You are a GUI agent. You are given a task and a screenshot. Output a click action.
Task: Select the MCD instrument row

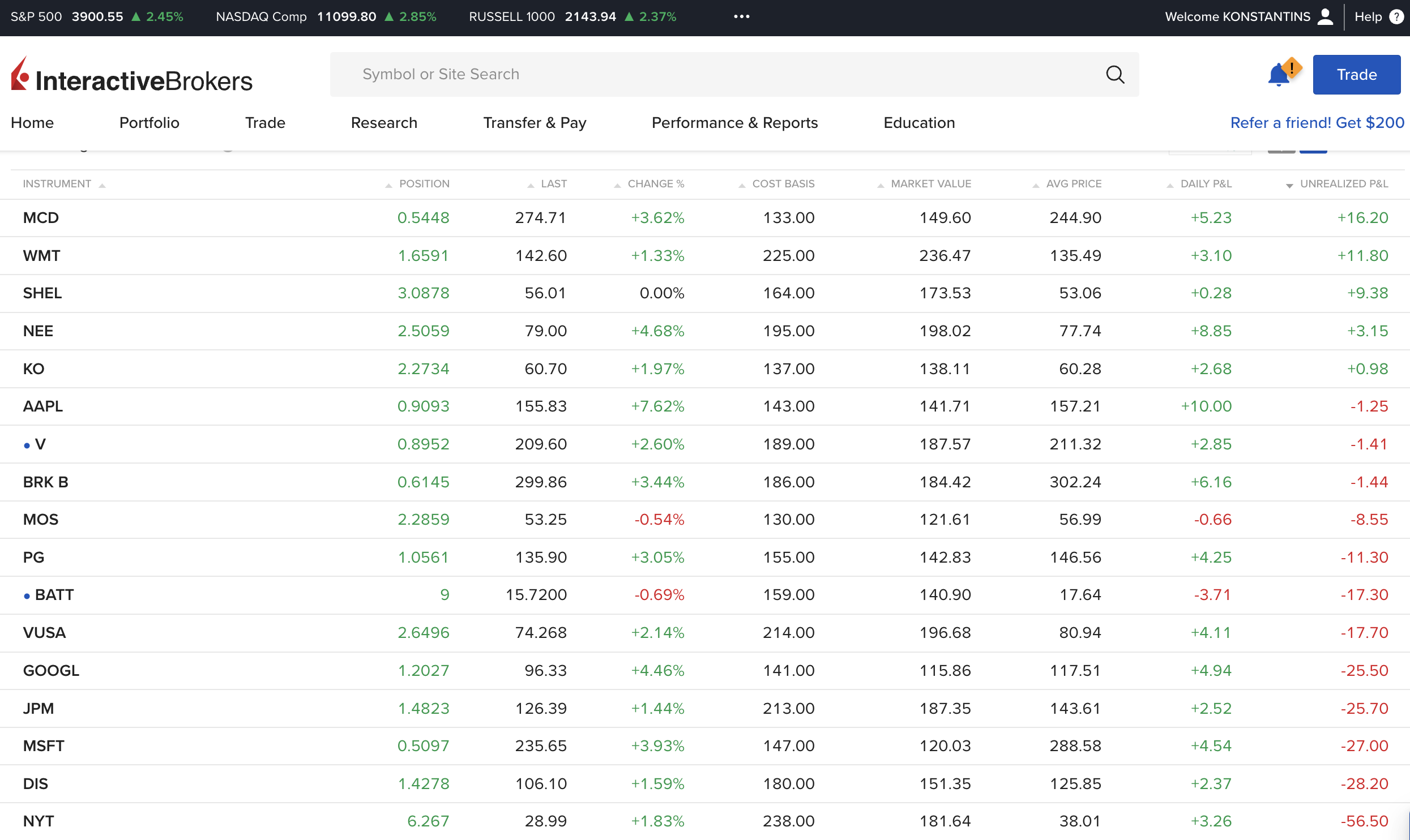point(705,218)
